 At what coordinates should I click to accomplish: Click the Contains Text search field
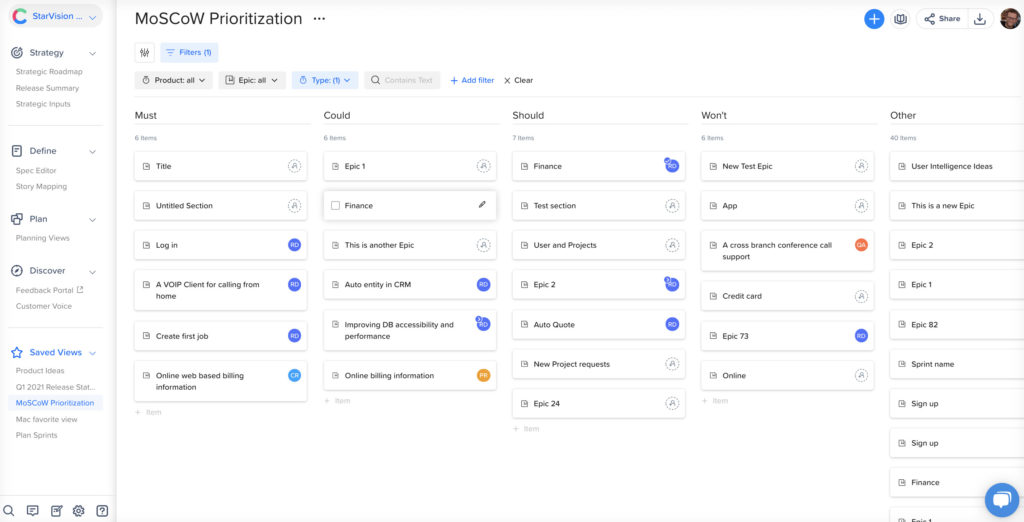(x=402, y=80)
